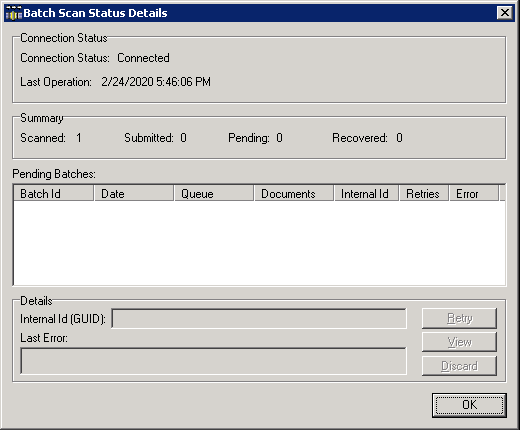The image size is (520, 430).
Task: Click the Scanned count value
Action: (79, 138)
